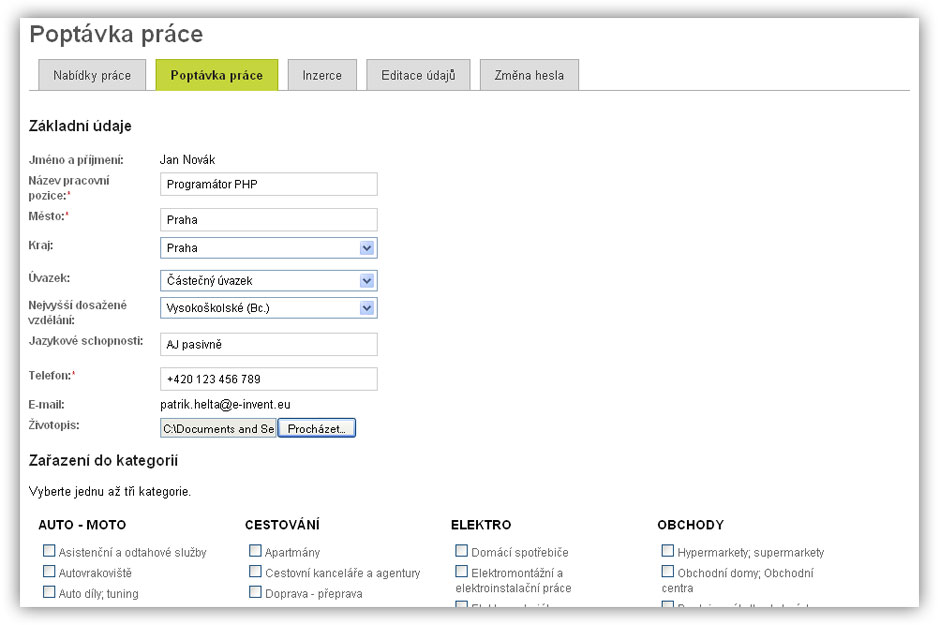
Task: Go to the Editace údajů tab
Action: click(418, 75)
